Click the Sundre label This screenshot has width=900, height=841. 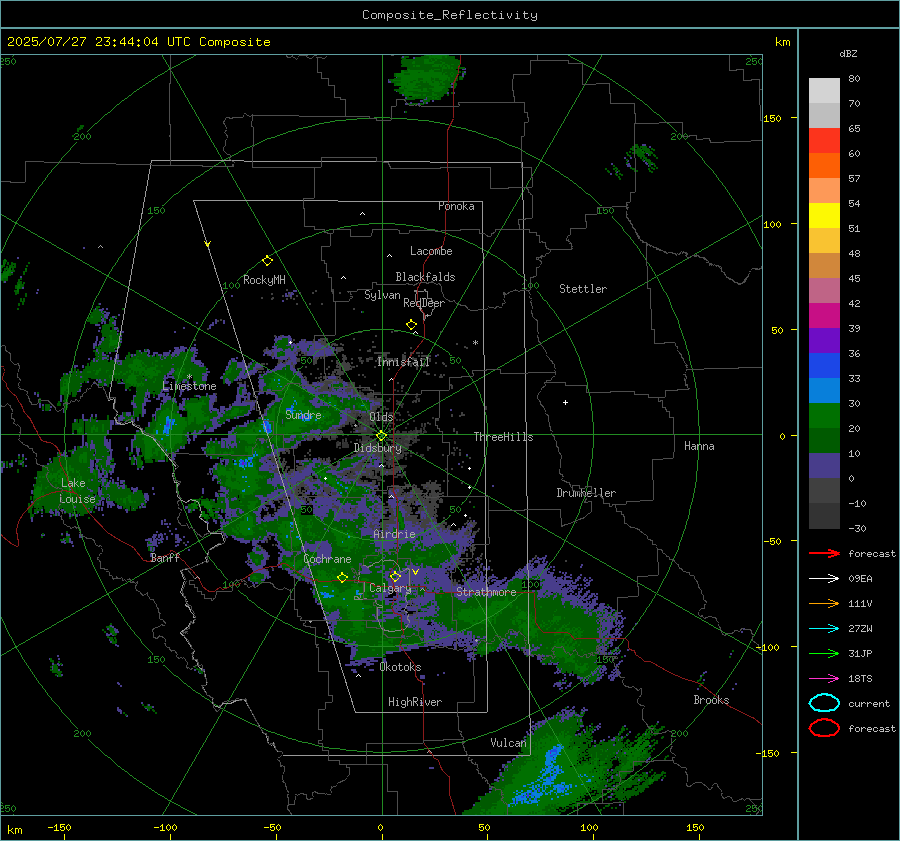click(303, 415)
